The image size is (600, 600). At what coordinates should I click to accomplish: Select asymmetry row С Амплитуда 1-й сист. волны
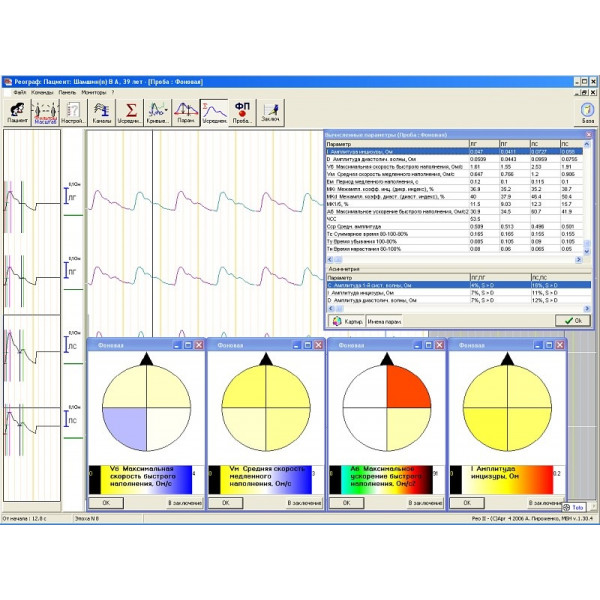click(458, 285)
